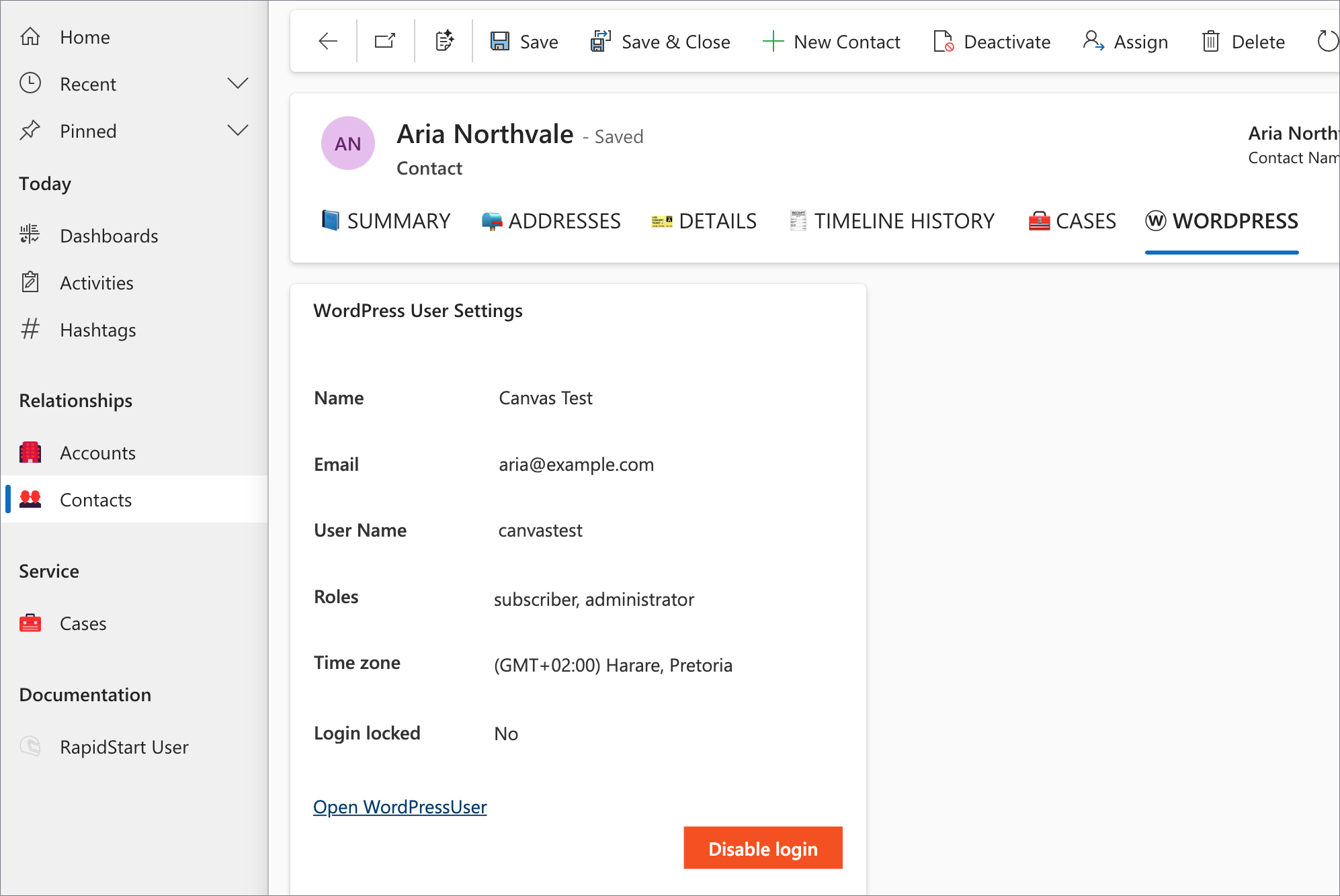The height and width of the screenshot is (896, 1340).
Task: Click New Contact label
Action: [847, 42]
